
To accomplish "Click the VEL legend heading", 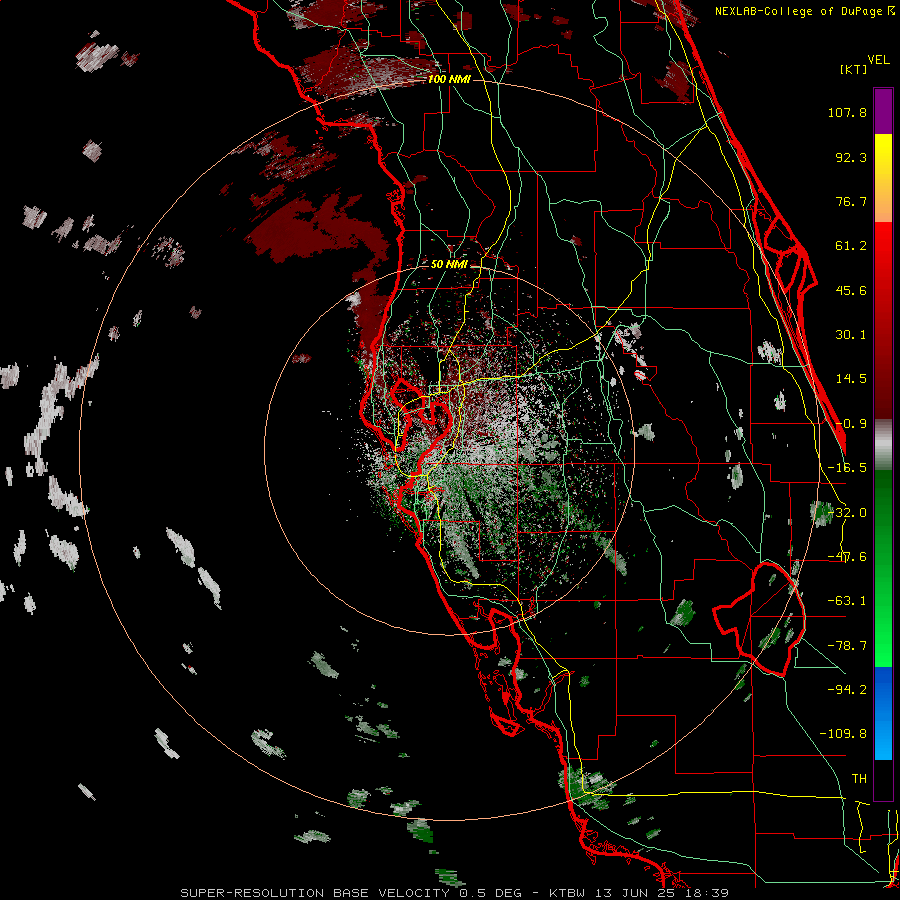I will coord(878,60).
